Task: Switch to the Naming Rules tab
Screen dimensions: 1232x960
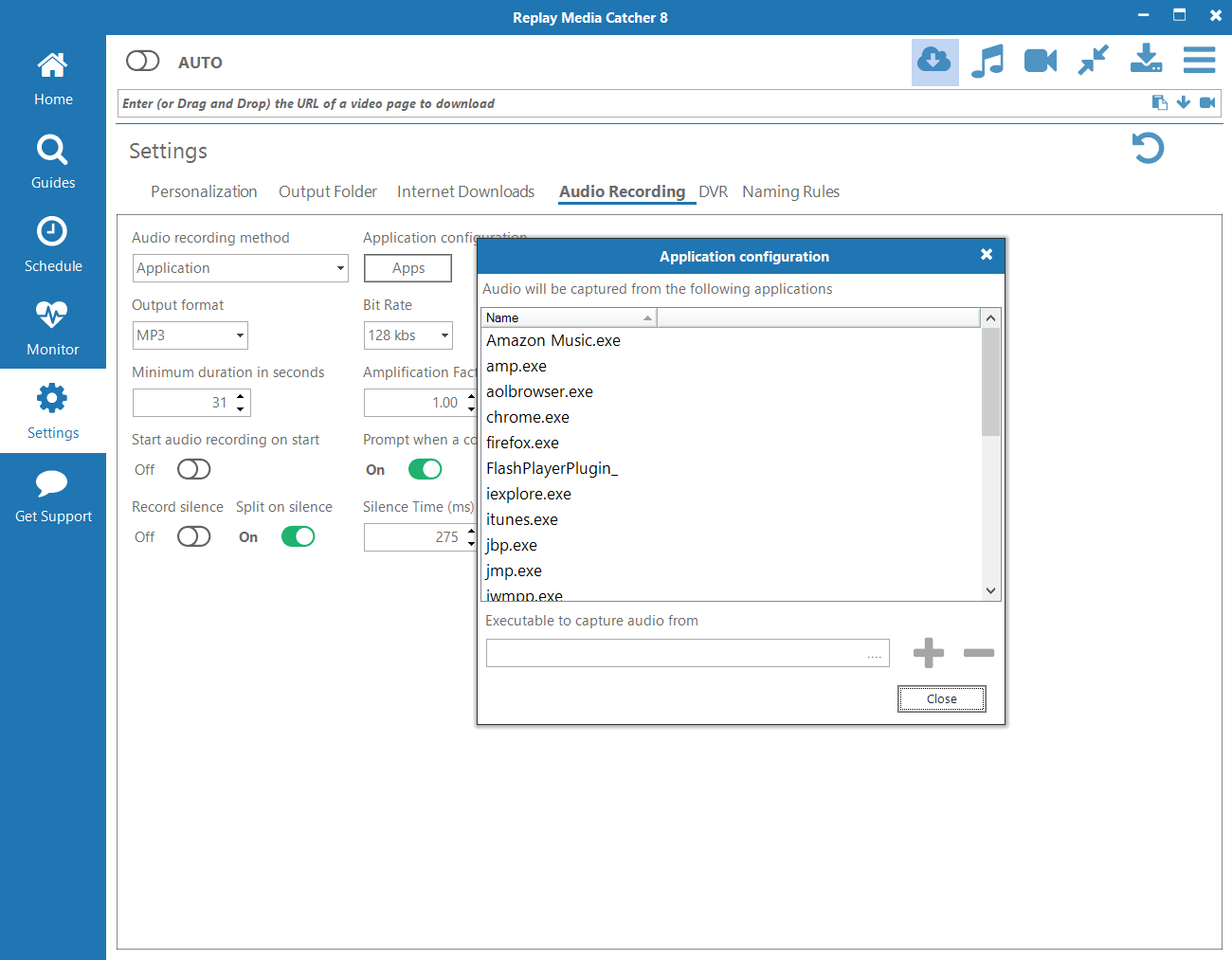Action: click(790, 191)
